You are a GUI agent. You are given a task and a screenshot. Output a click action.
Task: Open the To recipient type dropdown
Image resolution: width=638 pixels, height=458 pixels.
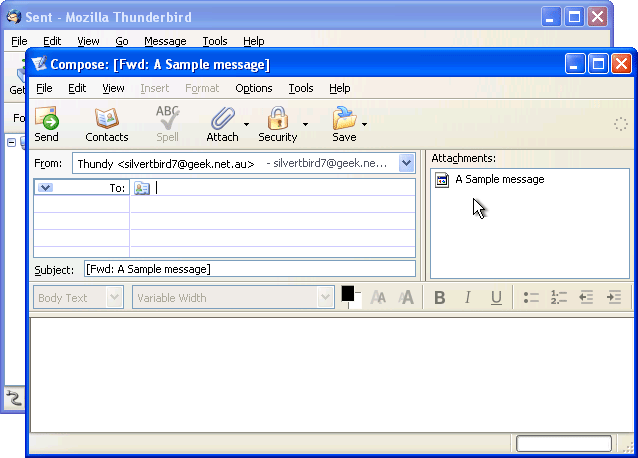(x=45, y=188)
